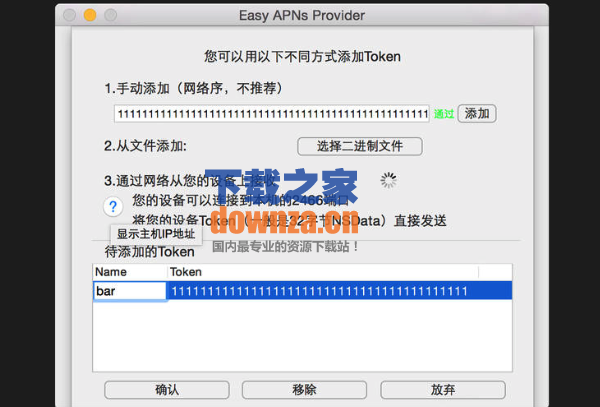600x407 pixels.
Task: Click the 2.从文件添加 label
Action: [x=145, y=146]
